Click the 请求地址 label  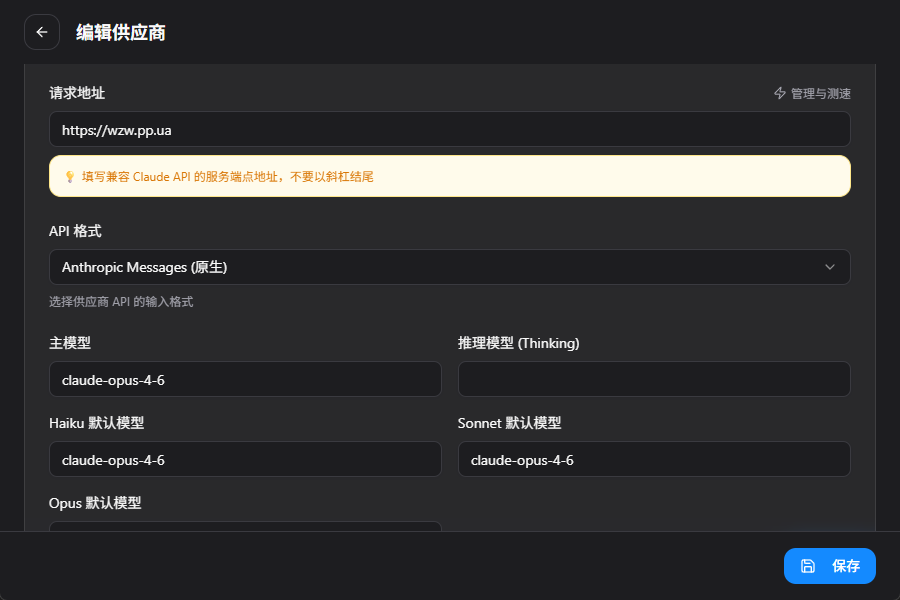[77, 93]
